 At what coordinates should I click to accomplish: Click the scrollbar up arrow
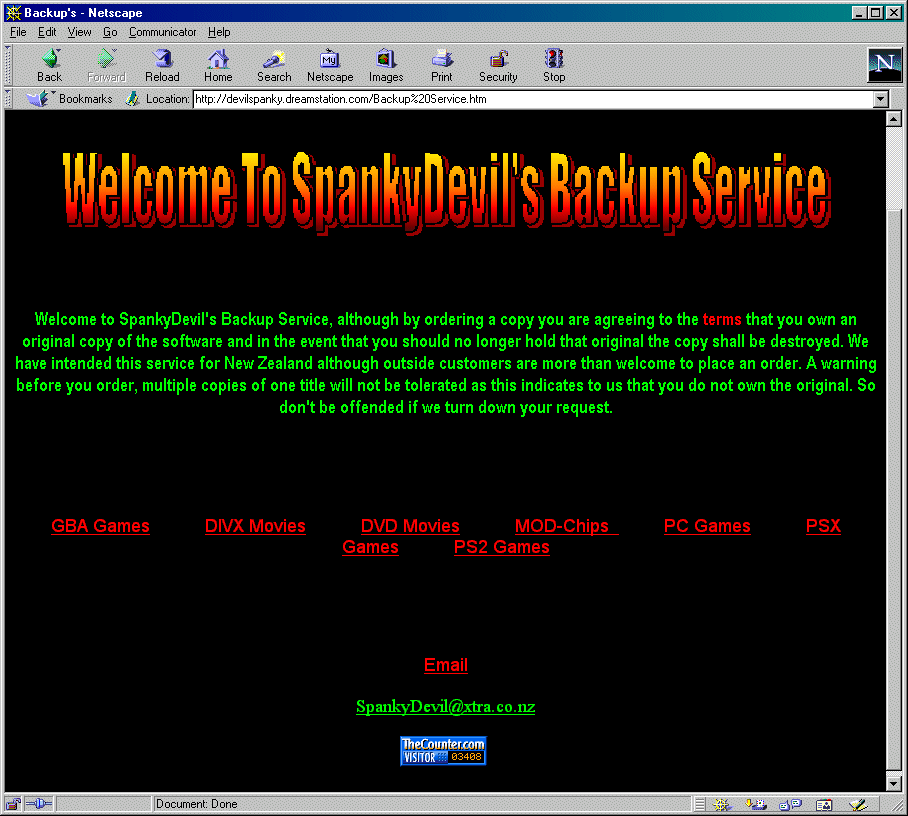click(x=894, y=119)
